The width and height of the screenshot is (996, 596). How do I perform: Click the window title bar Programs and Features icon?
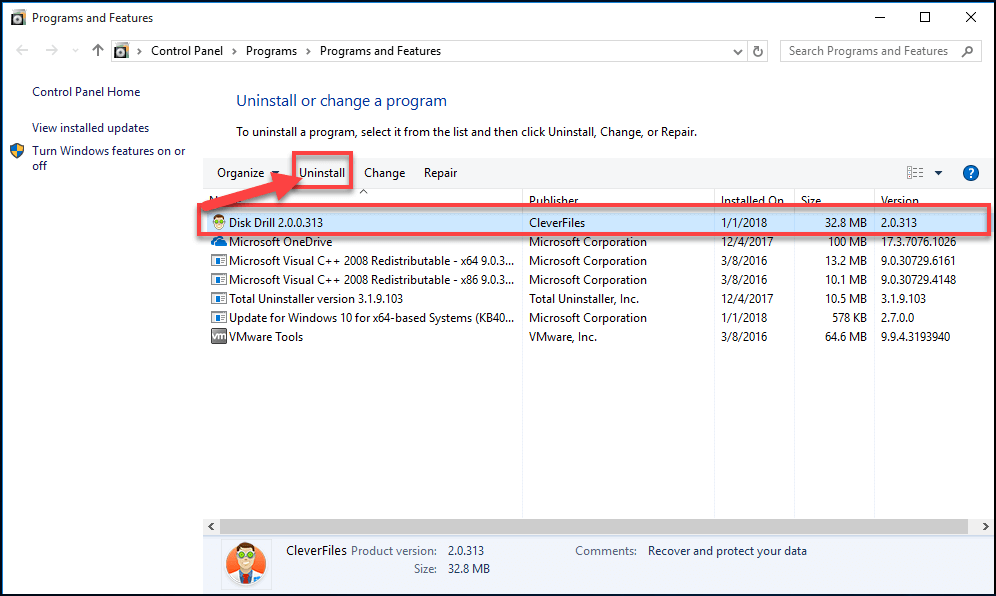click(18, 18)
